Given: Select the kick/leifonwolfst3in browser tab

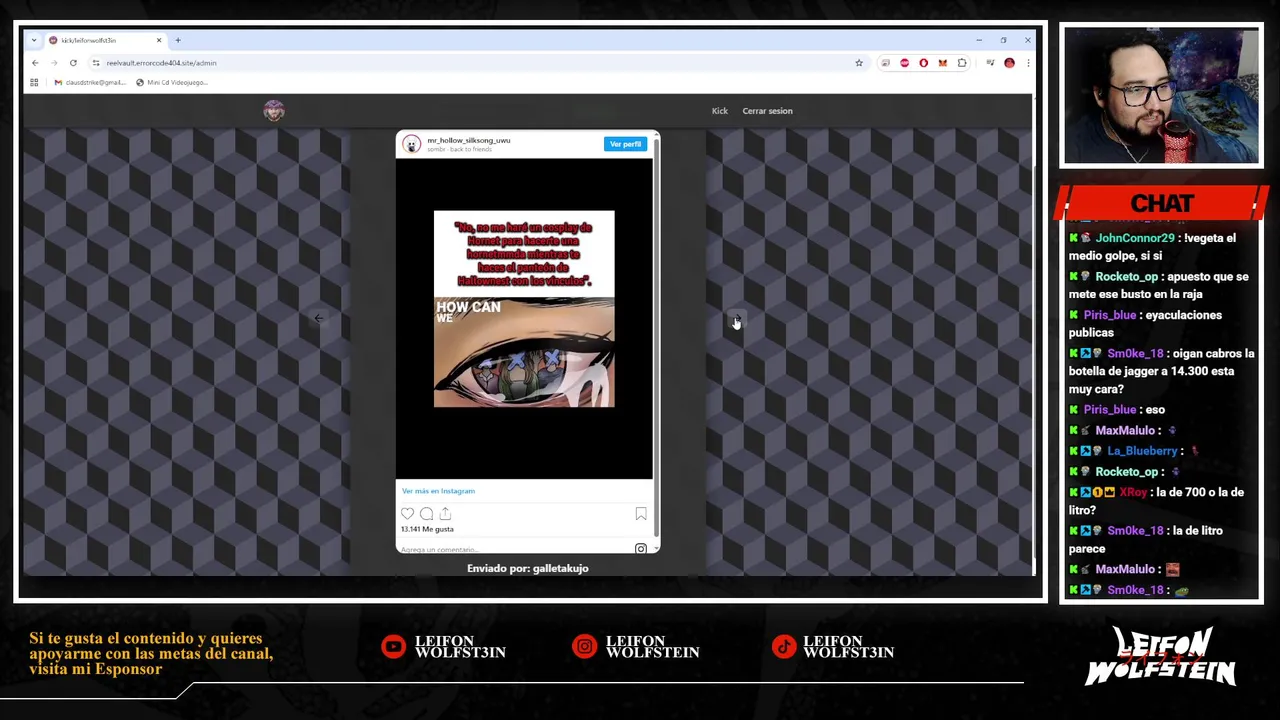Looking at the screenshot, I should (104, 40).
